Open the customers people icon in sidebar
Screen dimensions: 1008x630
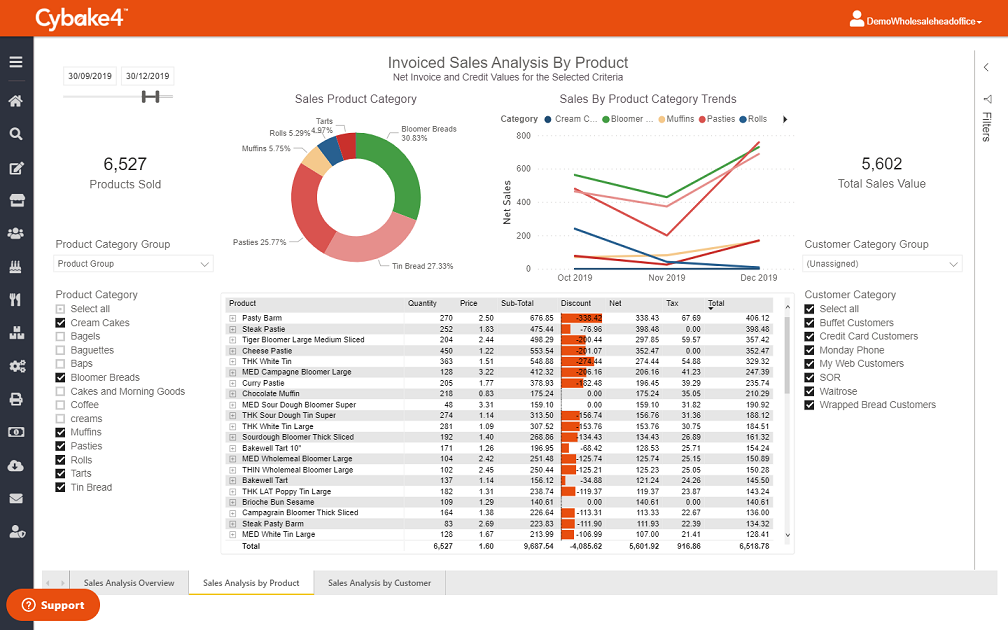click(16, 233)
